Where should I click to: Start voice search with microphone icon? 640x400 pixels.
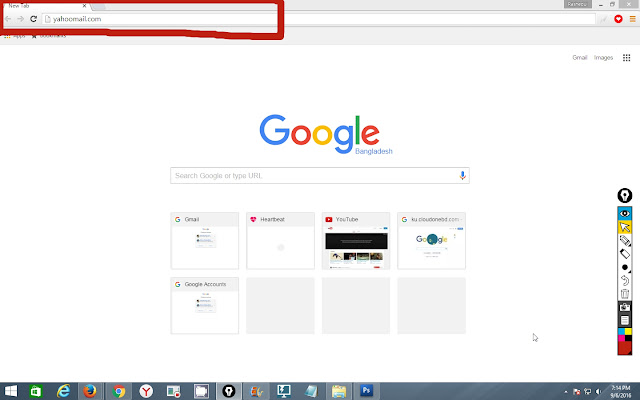click(462, 176)
